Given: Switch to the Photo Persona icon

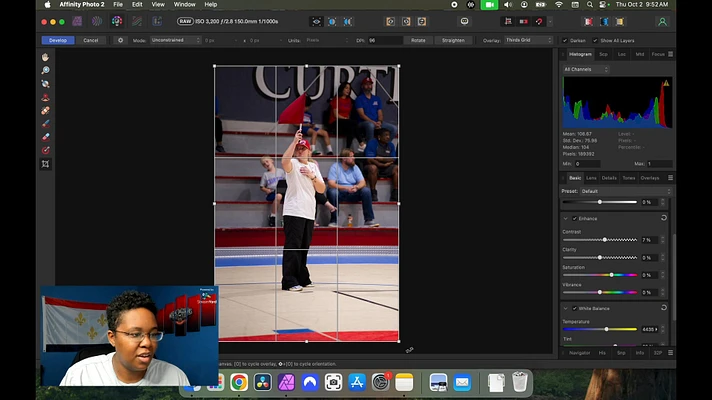Looking at the screenshot, I should [77, 21].
